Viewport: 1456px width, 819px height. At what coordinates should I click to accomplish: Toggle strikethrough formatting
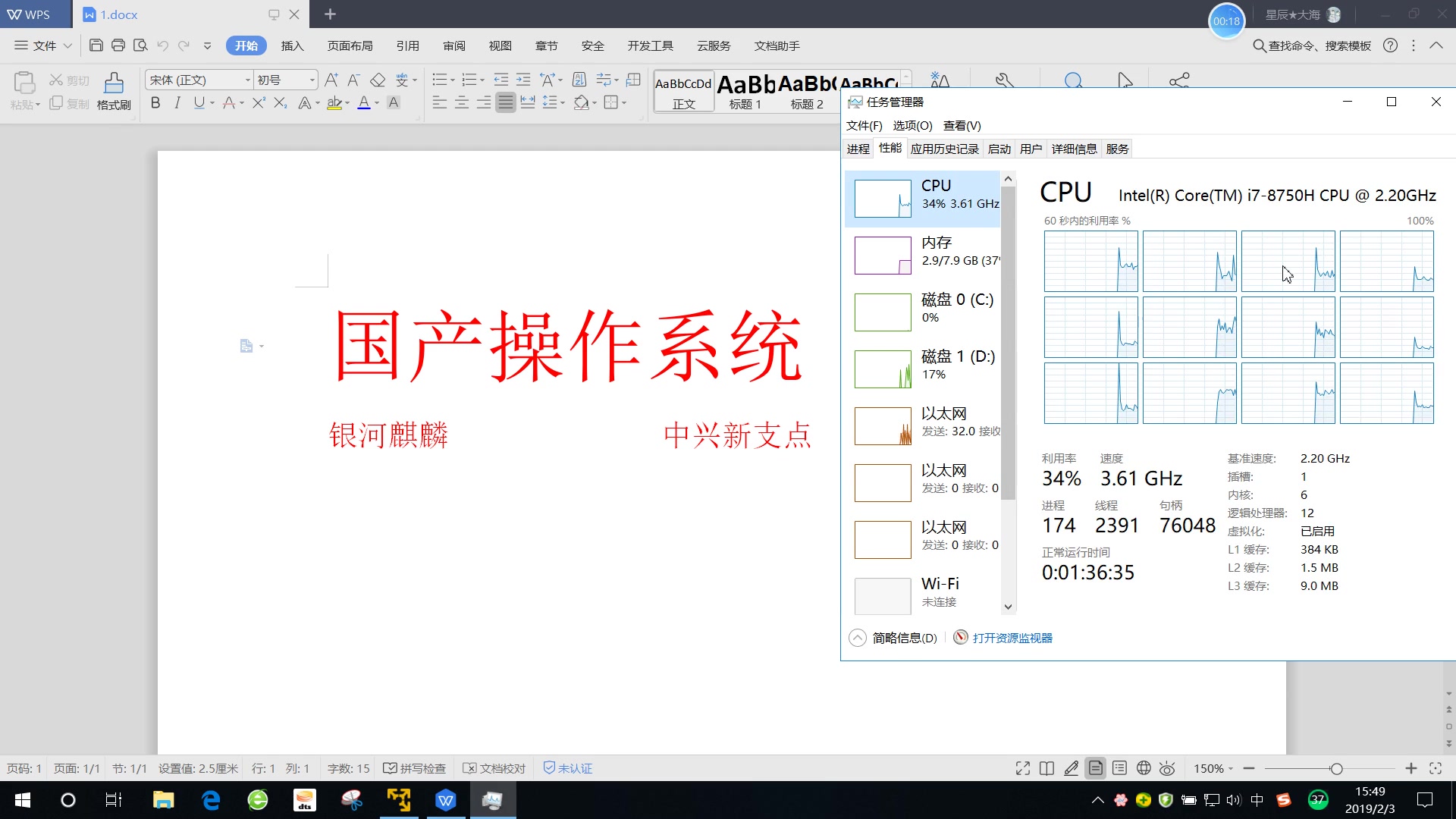tap(229, 102)
